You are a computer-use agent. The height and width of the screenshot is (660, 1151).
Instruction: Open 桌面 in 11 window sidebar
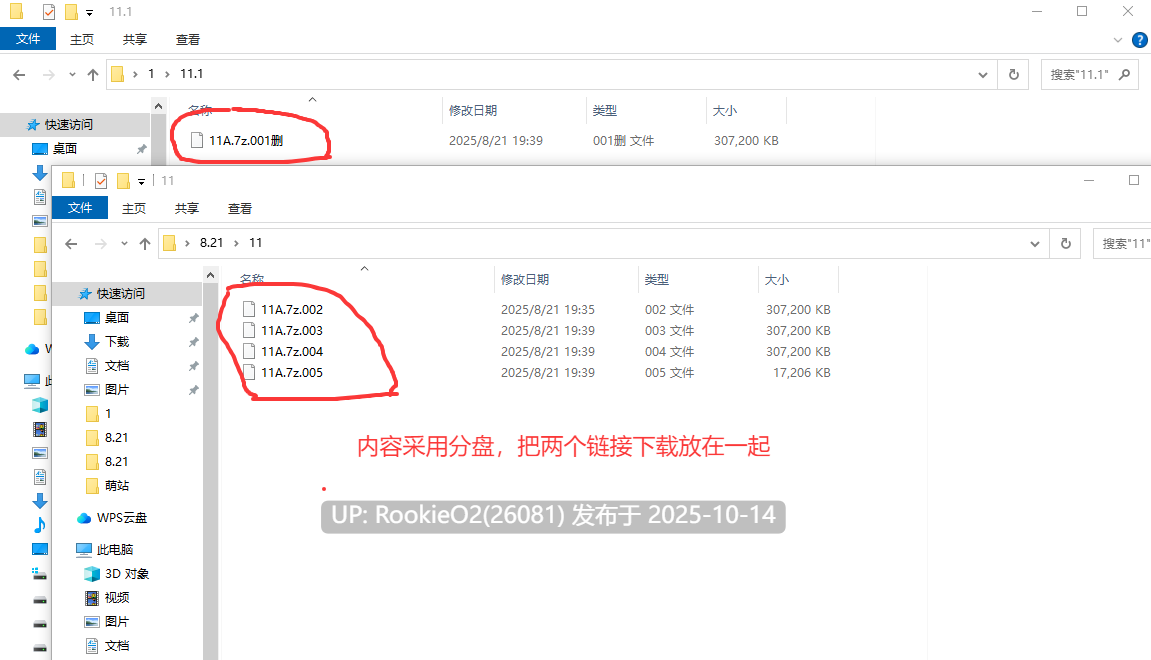(117, 318)
